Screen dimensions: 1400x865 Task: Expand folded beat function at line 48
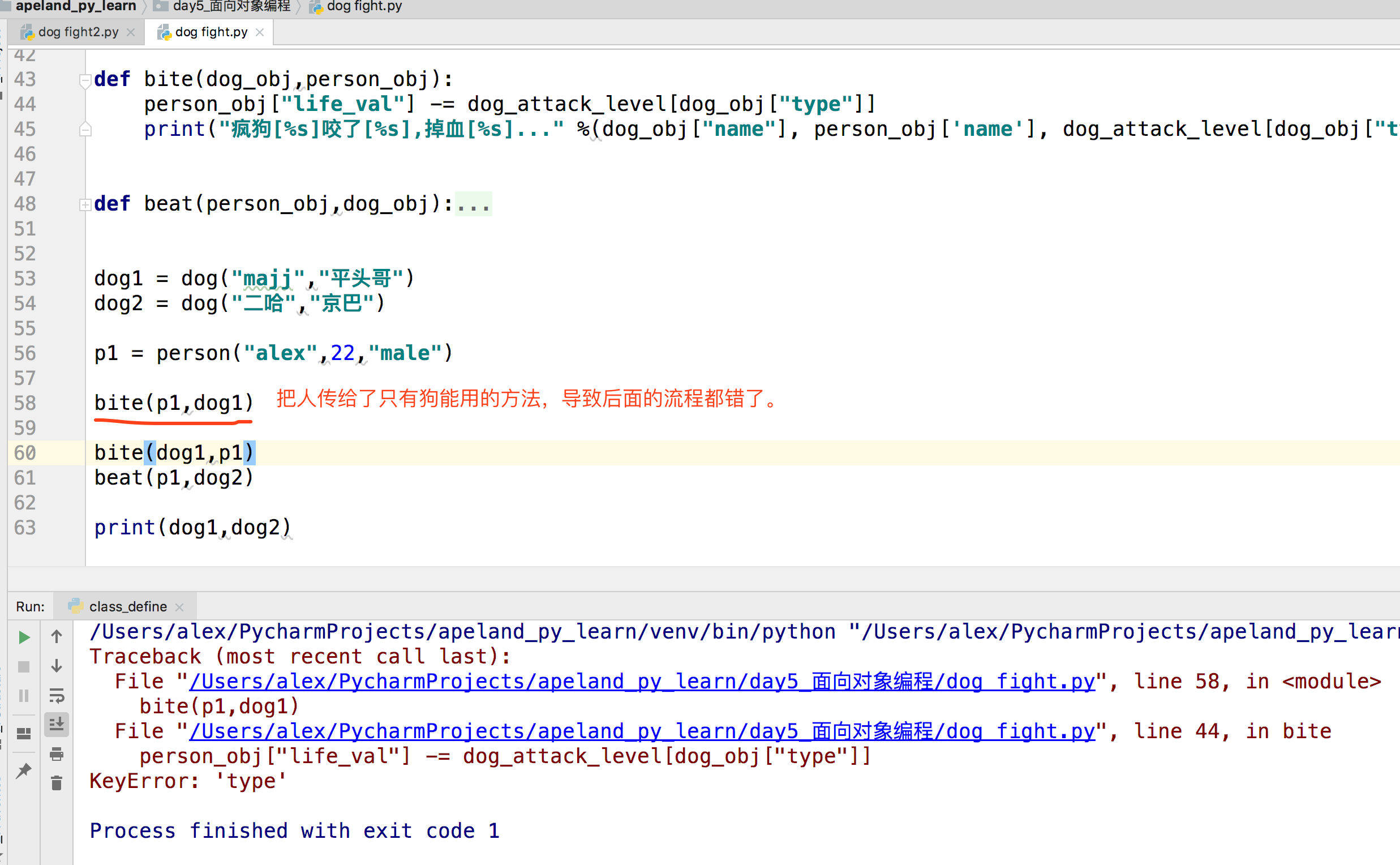click(x=85, y=204)
